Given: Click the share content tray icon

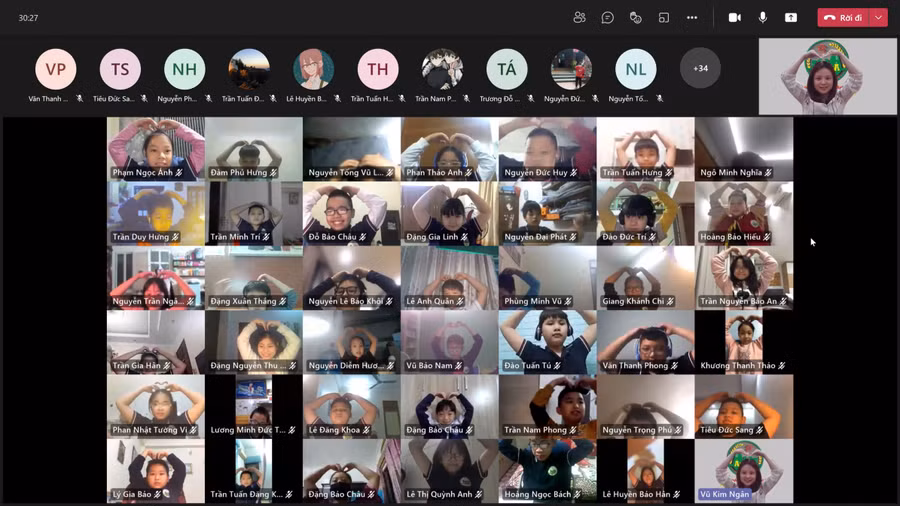Looking at the screenshot, I should (791, 18).
